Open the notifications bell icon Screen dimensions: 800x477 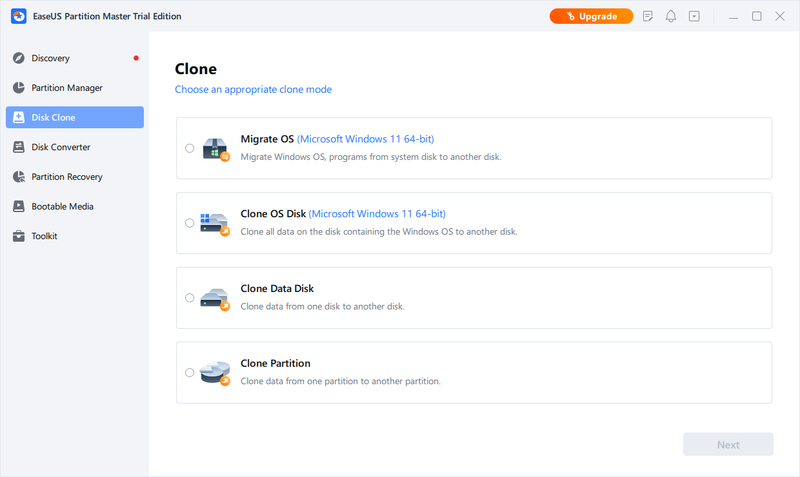point(670,16)
